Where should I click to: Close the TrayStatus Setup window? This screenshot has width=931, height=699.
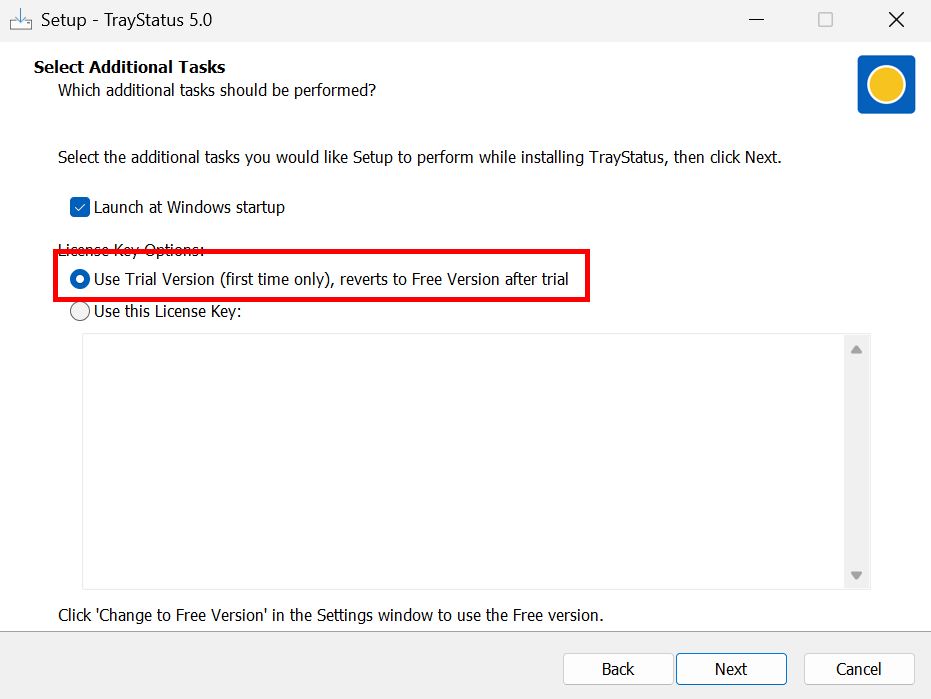pyautogui.click(x=896, y=20)
